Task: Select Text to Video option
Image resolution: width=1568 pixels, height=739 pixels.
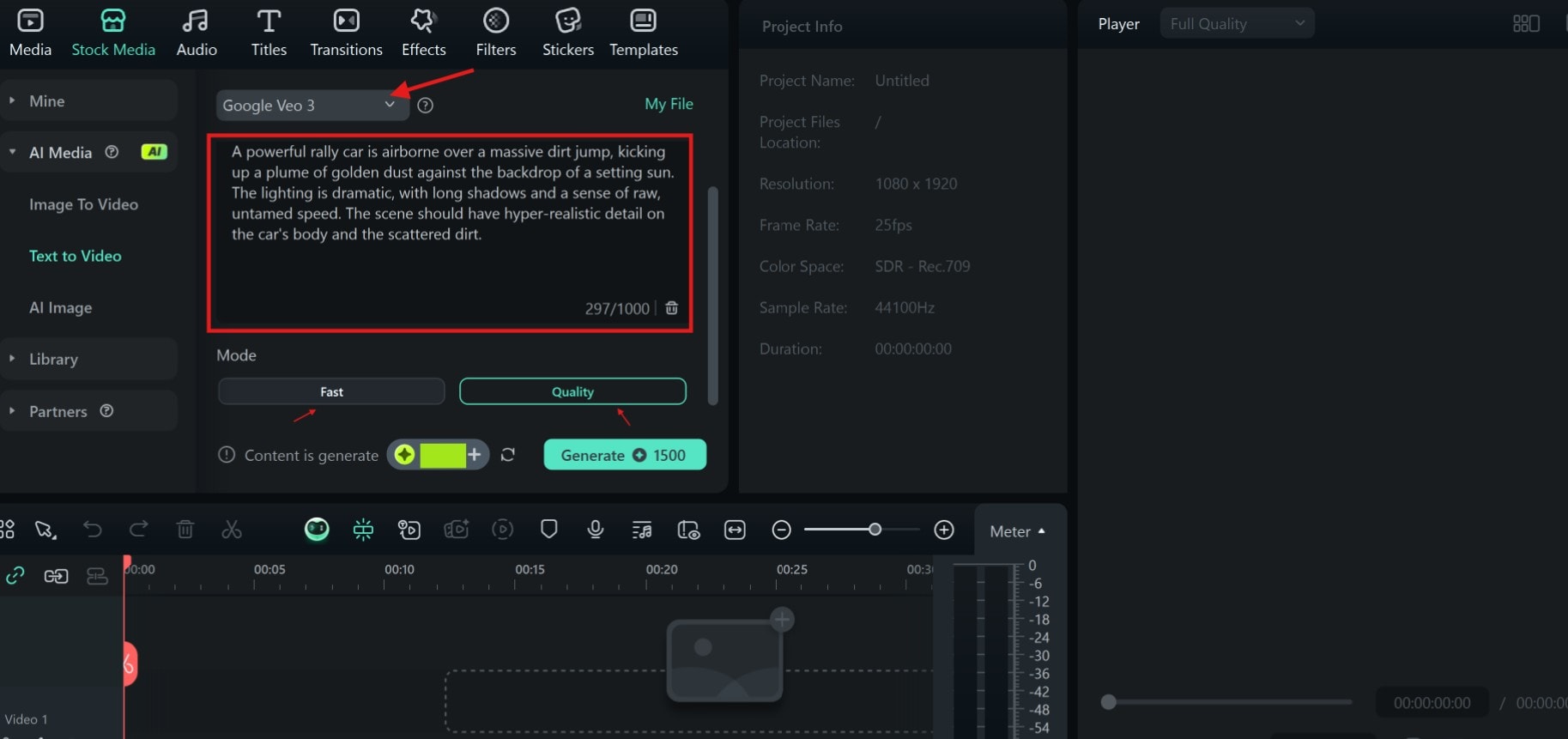Action: 76,256
